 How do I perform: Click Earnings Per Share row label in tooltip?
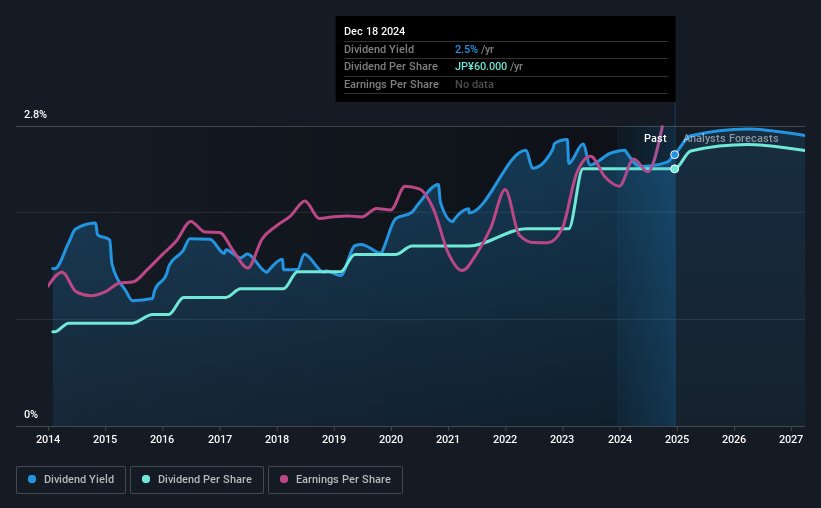coord(391,84)
